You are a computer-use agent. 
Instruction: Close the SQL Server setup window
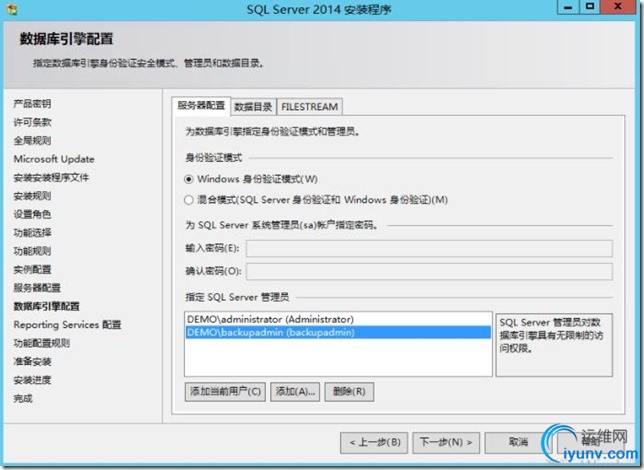point(617,7)
